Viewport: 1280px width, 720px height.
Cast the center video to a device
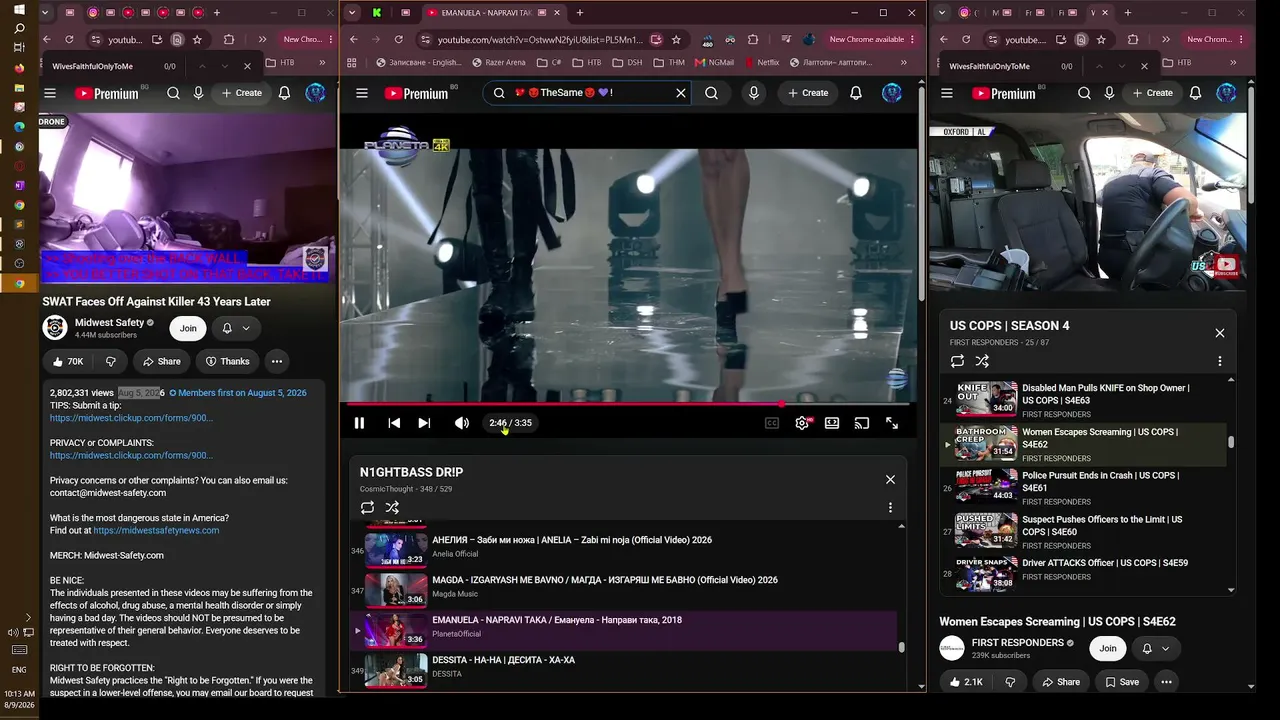tap(862, 423)
